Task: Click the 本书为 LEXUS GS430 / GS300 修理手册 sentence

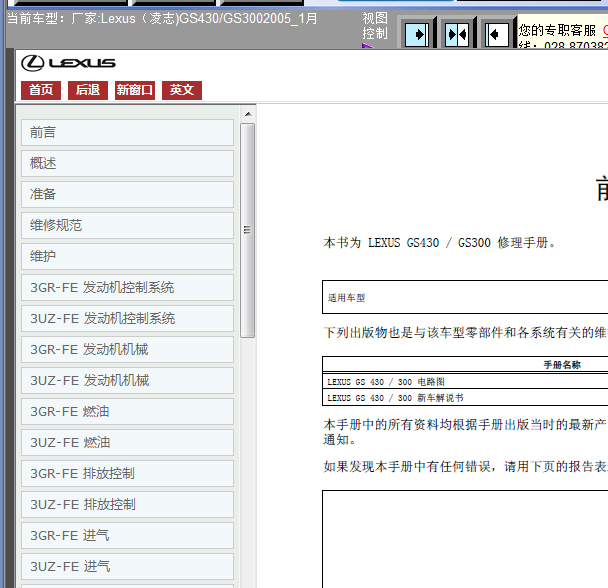Action: click(439, 243)
